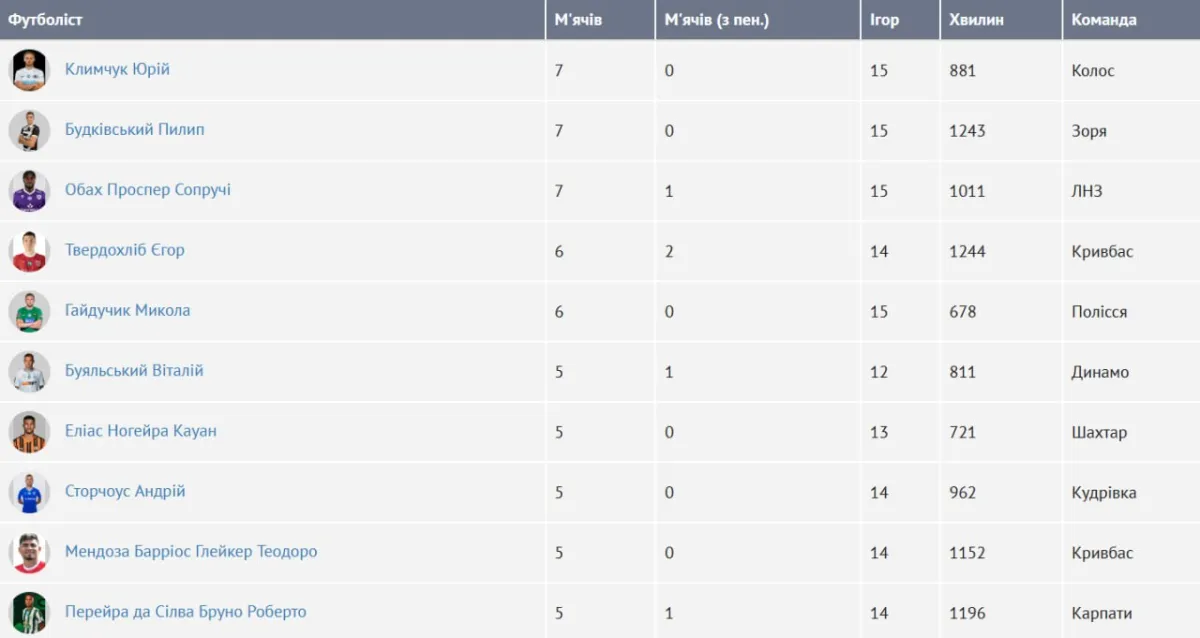Open Мендоза Барріос Глейкер Теодоро link
Screen dimensions: 1200x638
pos(190,552)
